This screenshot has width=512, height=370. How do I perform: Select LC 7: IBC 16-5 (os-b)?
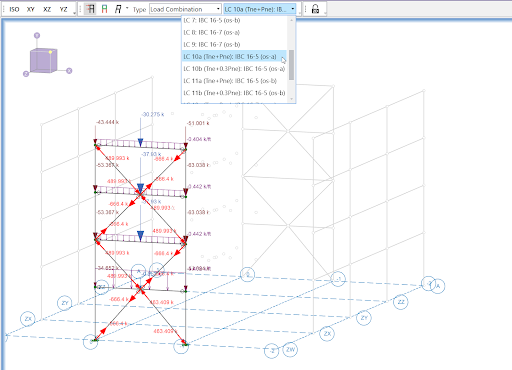point(234,21)
